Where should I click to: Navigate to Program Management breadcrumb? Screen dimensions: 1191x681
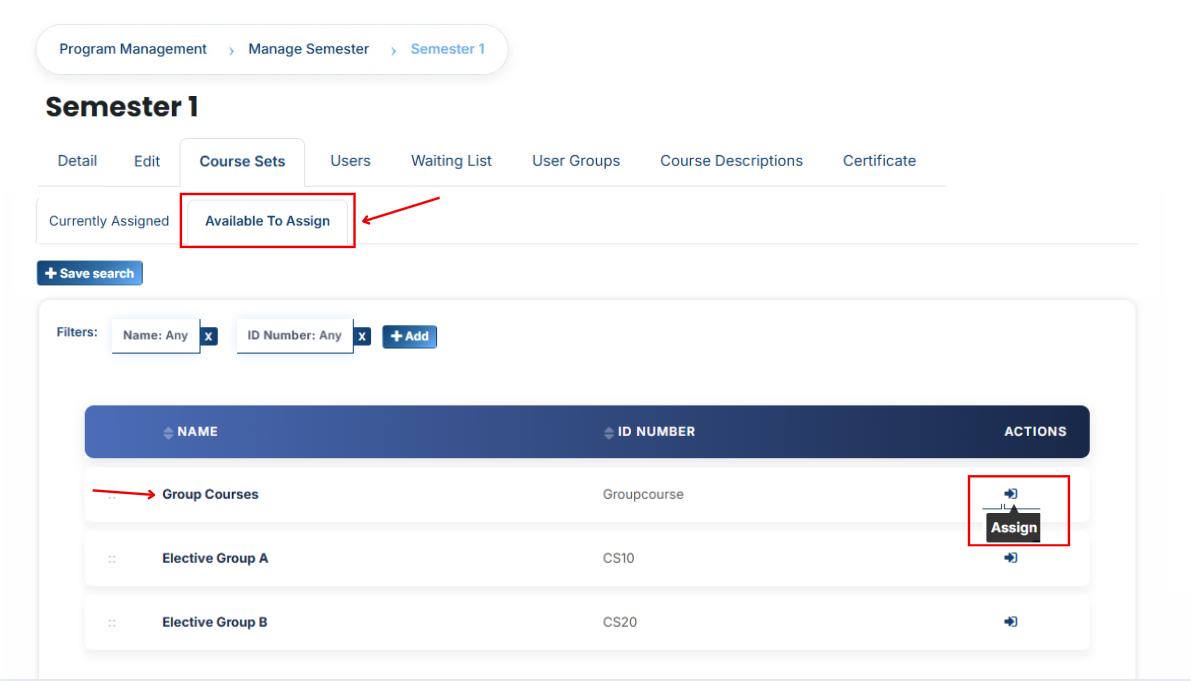(x=133, y=49)
